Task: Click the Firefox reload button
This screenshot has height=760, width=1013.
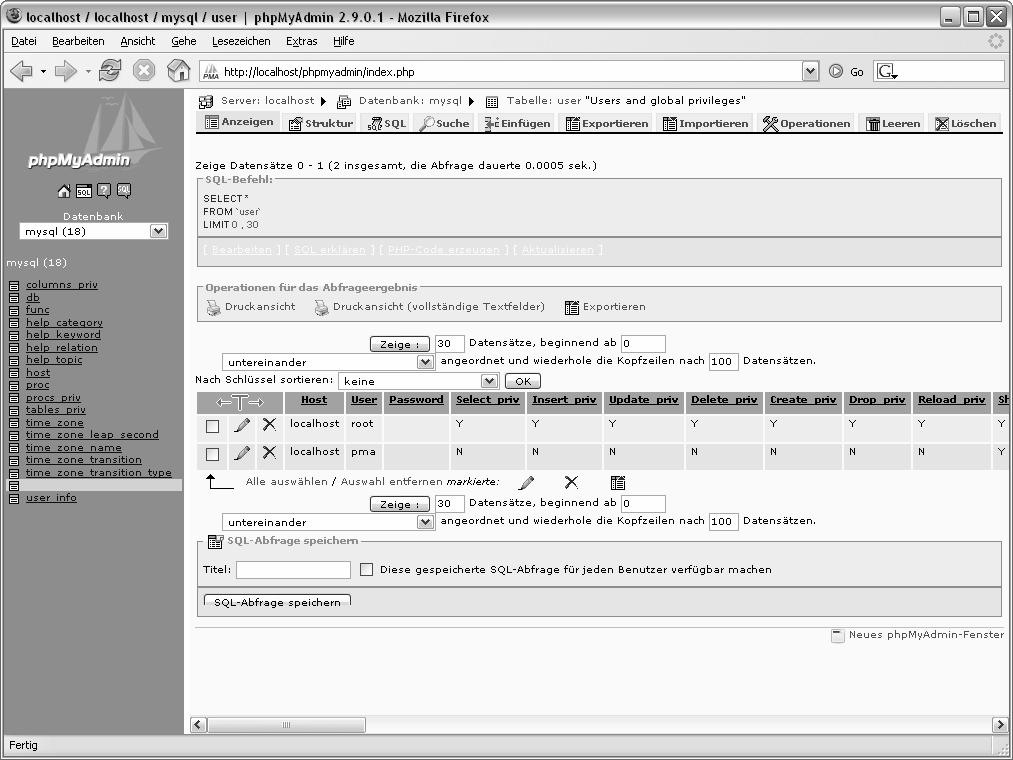Action: point(110,71)
